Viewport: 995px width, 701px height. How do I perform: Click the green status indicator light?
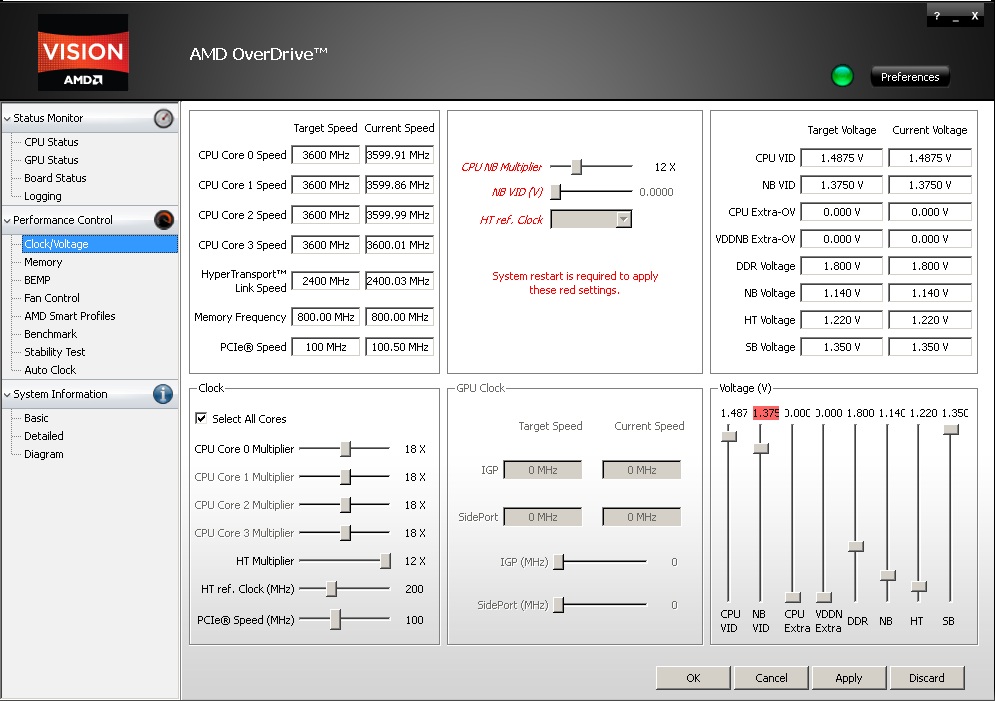pyautogui.click(x=842, y=76)
